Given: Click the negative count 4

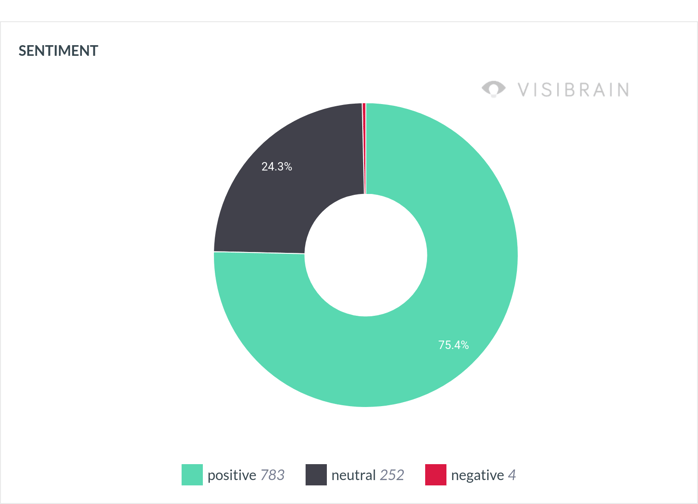Looking at the screenshot, I should click(x=512, y=475).
